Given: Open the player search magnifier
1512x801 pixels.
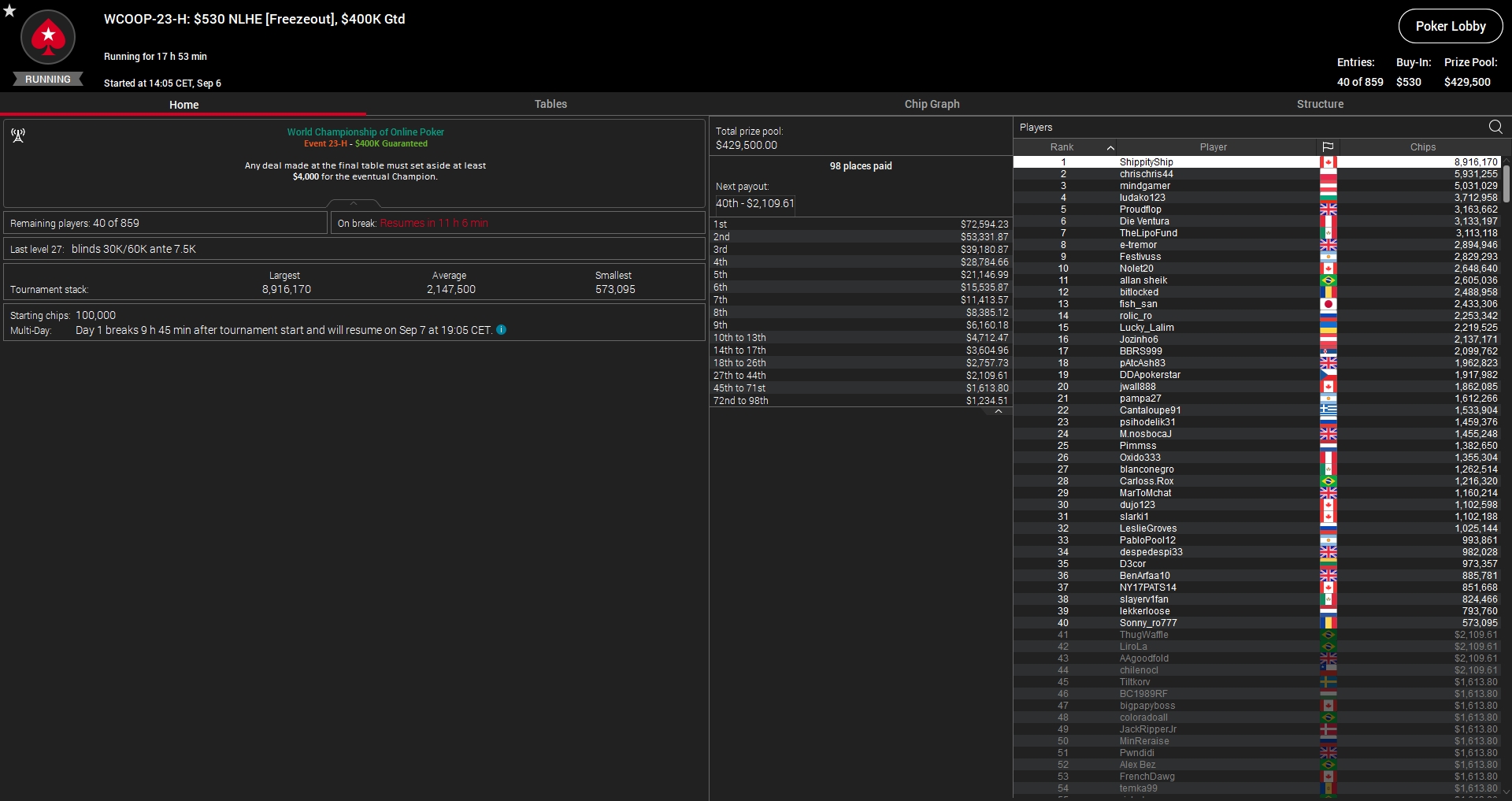Looking at the screenshot, I should point(1495,127).
